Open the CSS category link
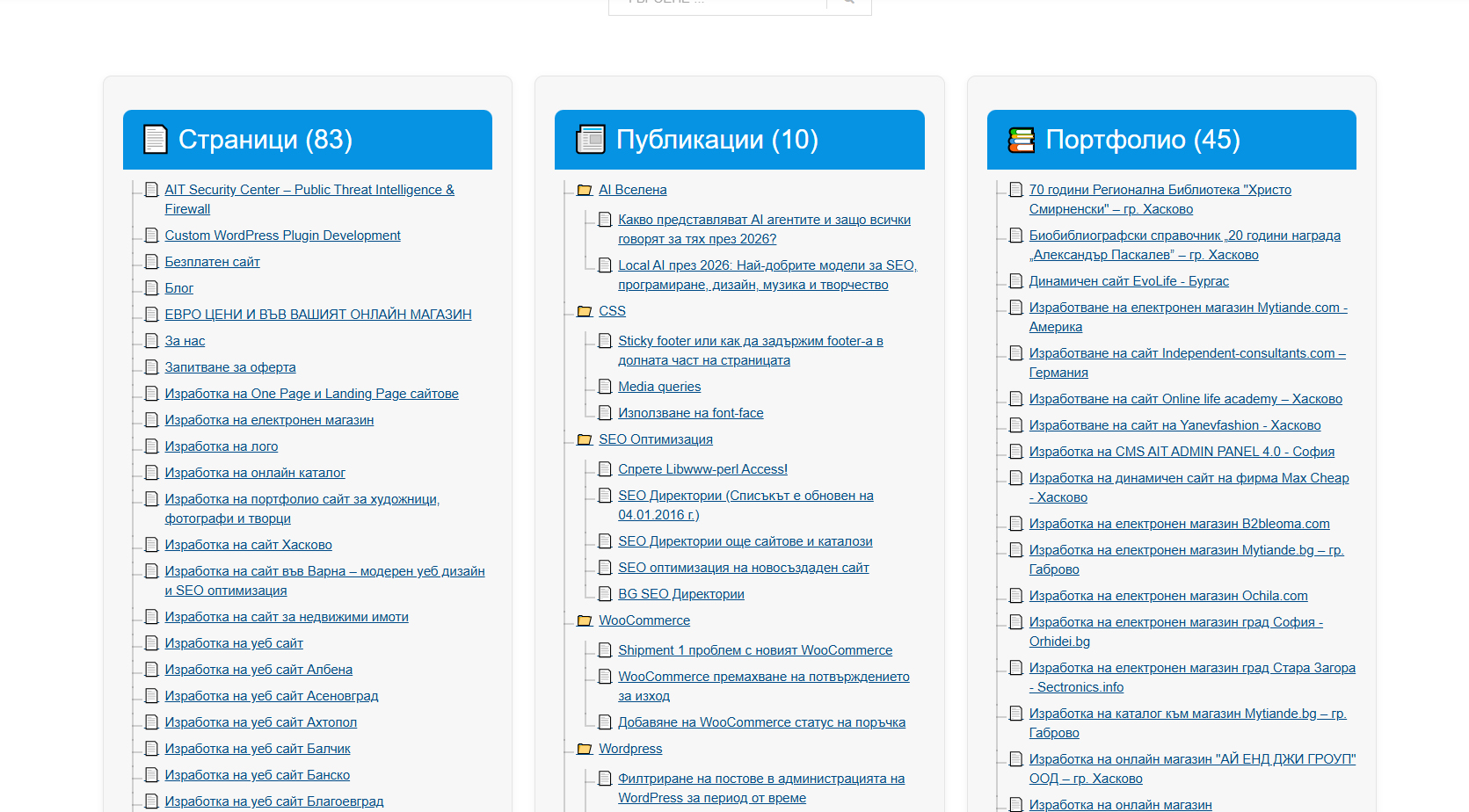 (612, 311)
